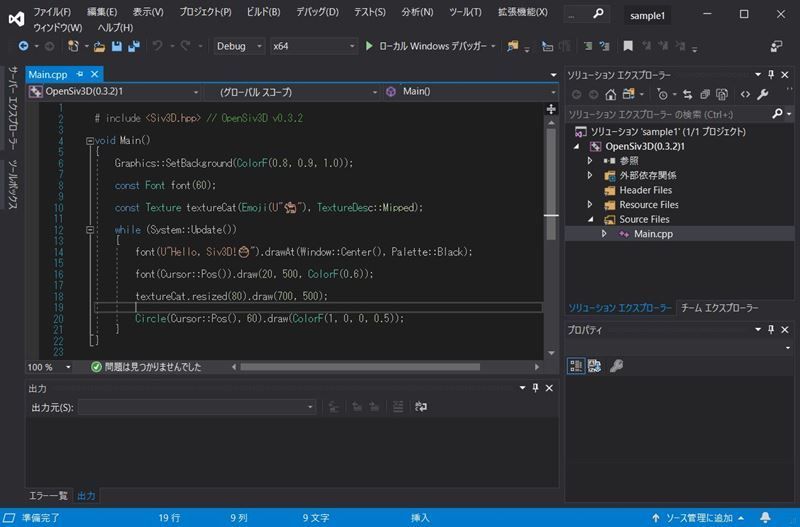The width and height of the screenshot is (800, 527).
Task: Click the bookmark icon in toolbar
Action: (628, 46)
